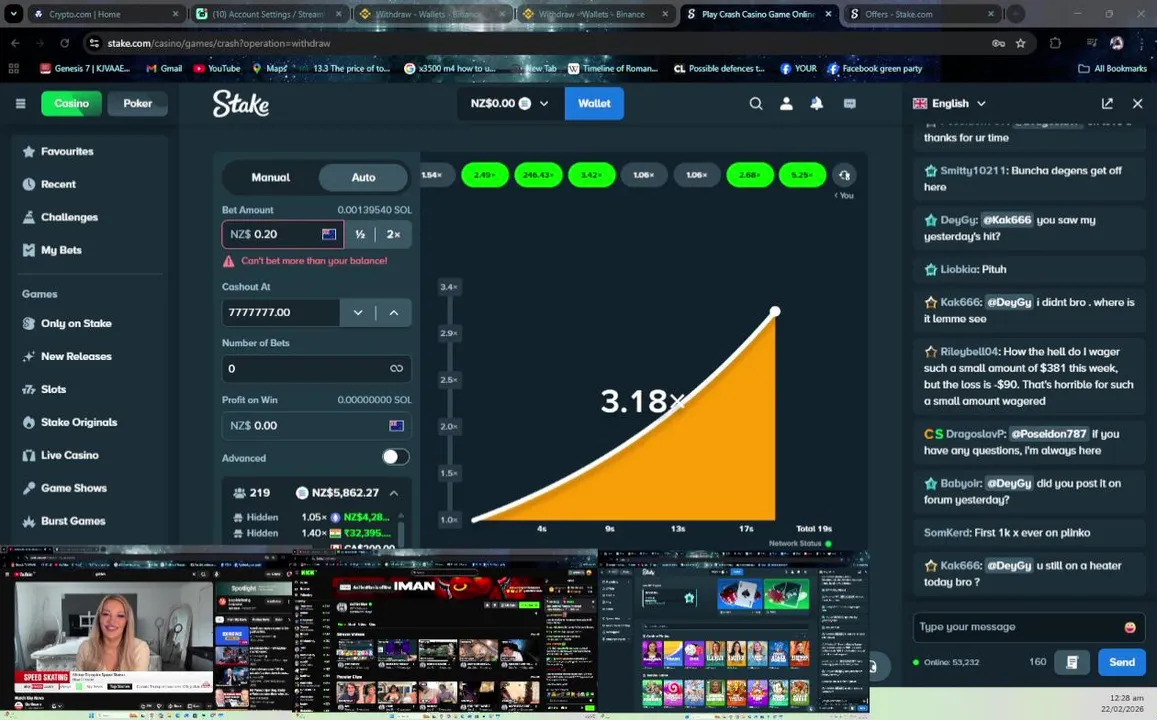Open the emoji picker in chat
1157x720 pixels.
1130,627
